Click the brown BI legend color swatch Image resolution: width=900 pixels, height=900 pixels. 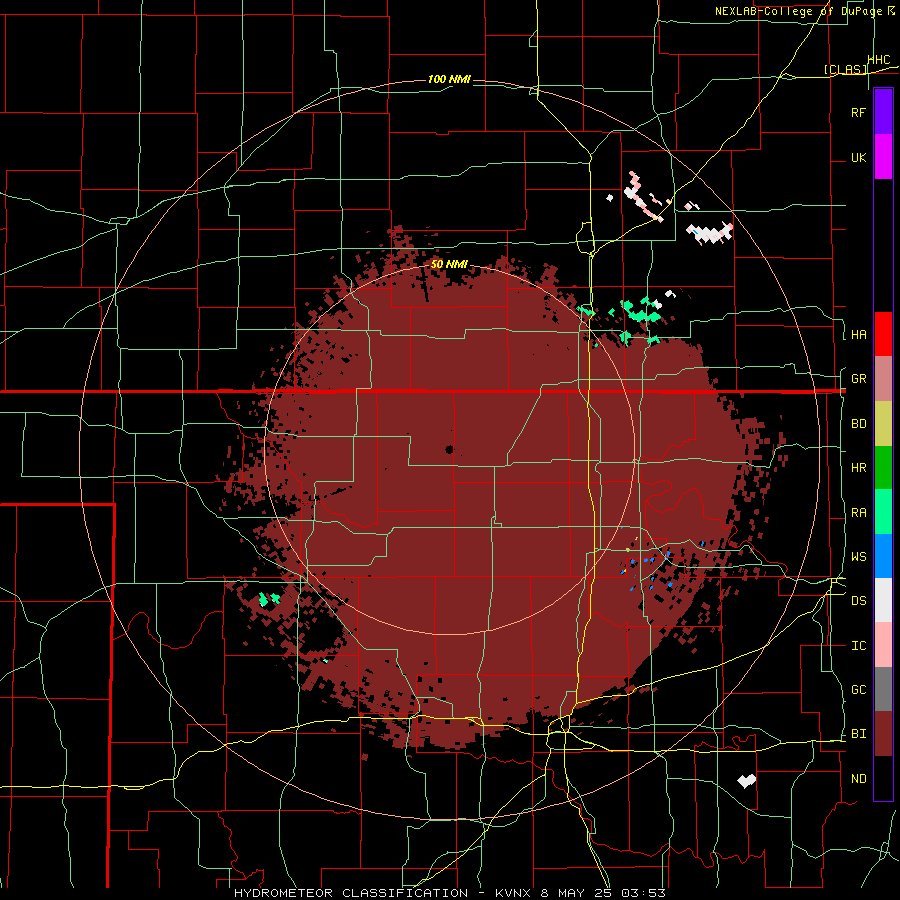click(883, 734)
